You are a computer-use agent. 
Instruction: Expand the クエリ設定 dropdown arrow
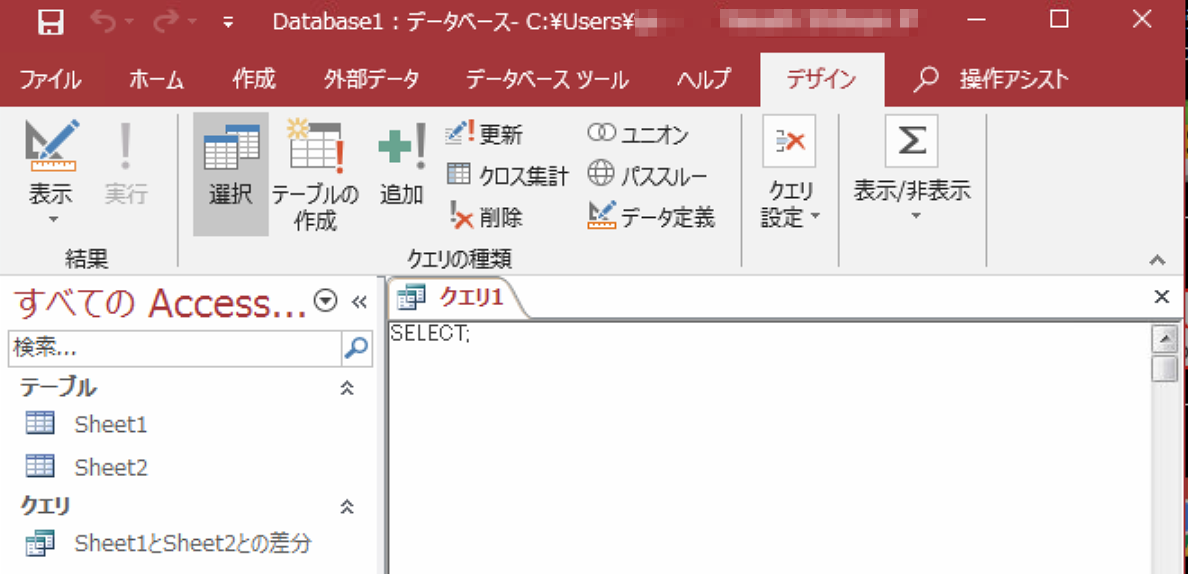815,217
